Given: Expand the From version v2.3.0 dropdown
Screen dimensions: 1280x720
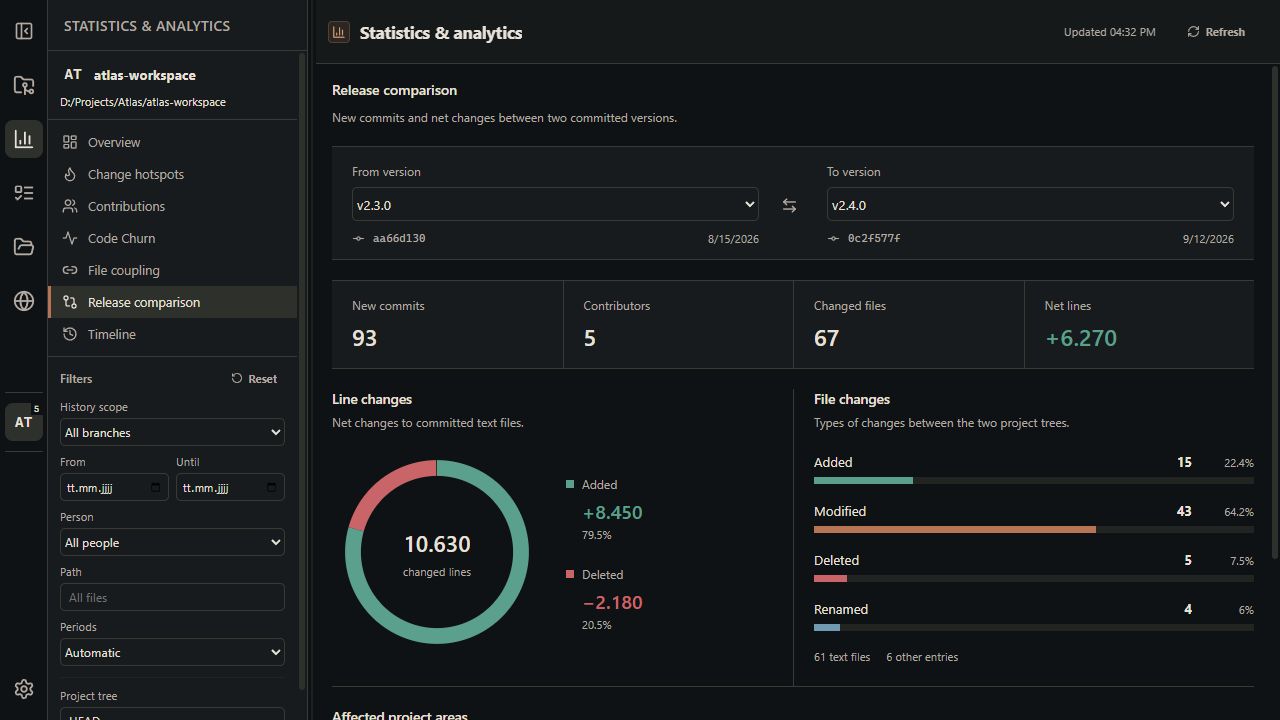Looking at the screenshot, I should pos(555,205).
